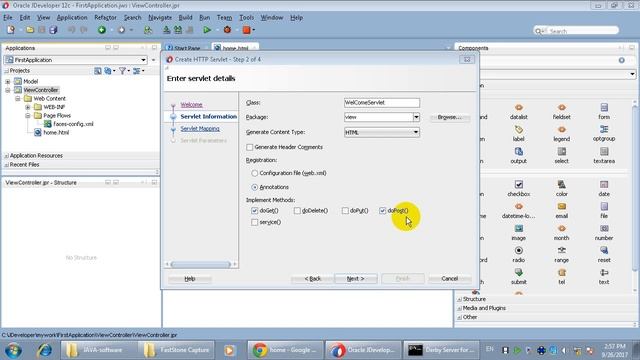640x360 pixels.
Task: Select the color component icon
Action: pos(562,184)
